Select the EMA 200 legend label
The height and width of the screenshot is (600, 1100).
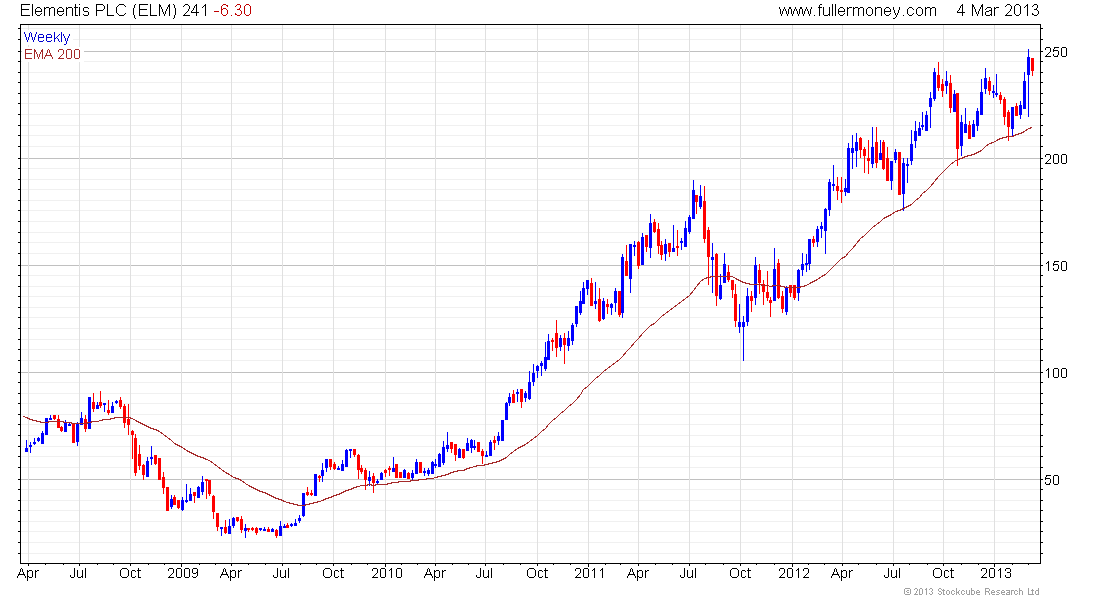click(52, 54)
